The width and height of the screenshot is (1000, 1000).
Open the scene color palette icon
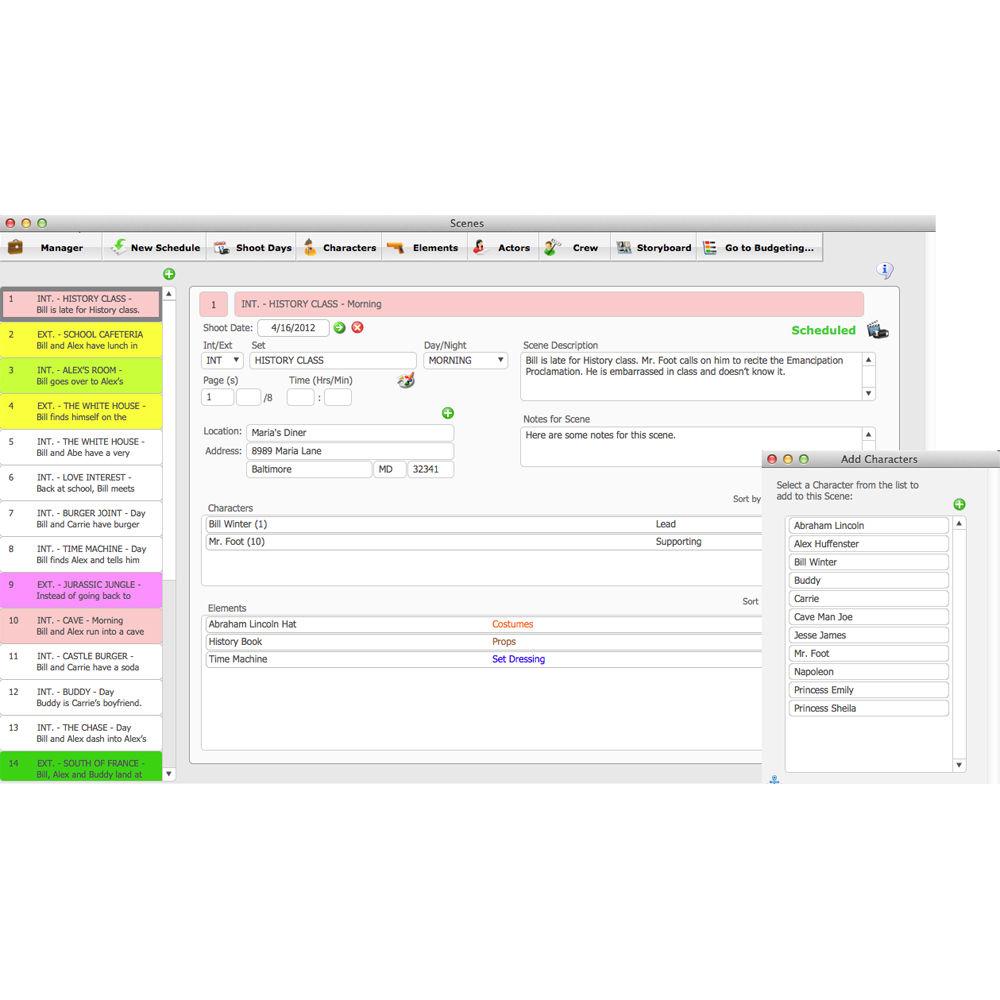click(x=405, y=380)
